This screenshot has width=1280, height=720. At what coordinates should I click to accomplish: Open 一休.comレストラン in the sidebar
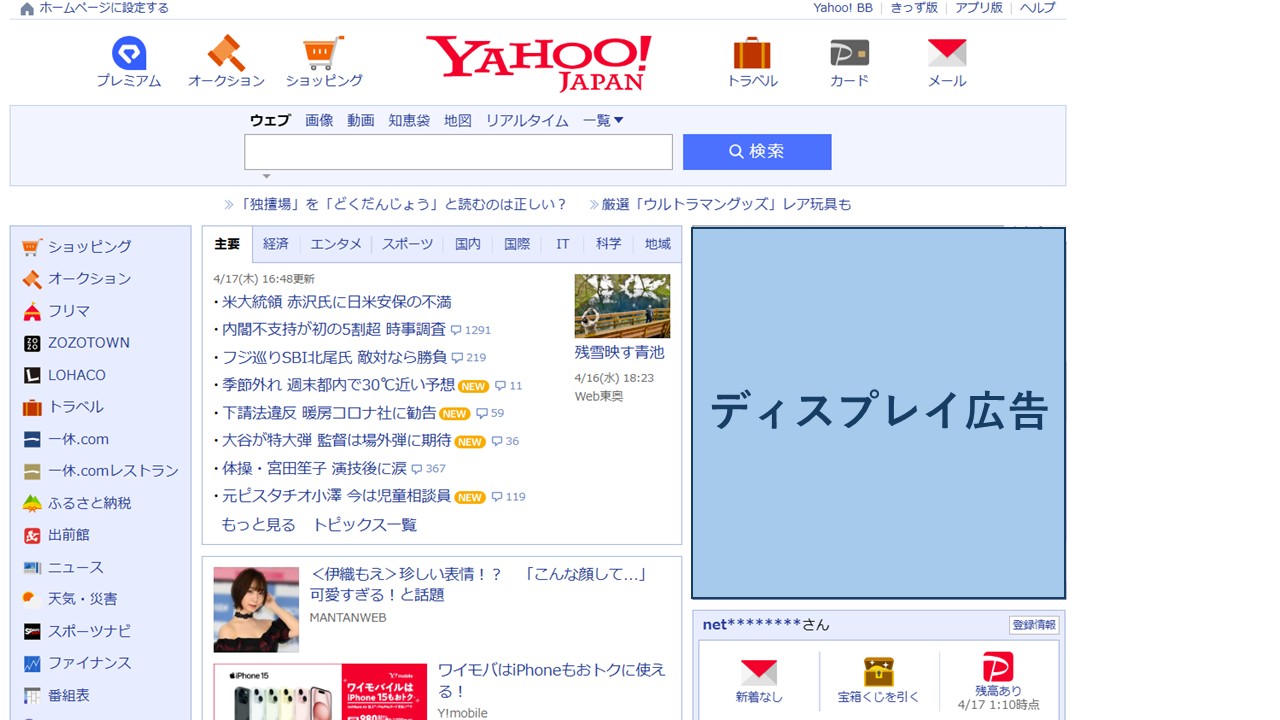[x=113, y=471]
